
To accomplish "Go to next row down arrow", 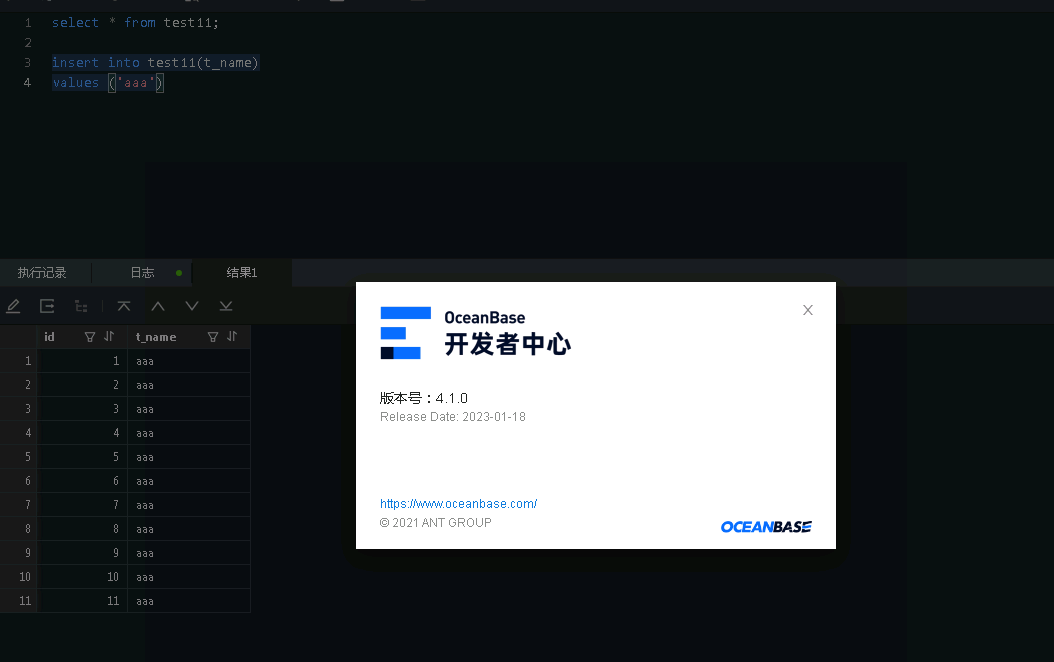I will [x=192, y=306].
